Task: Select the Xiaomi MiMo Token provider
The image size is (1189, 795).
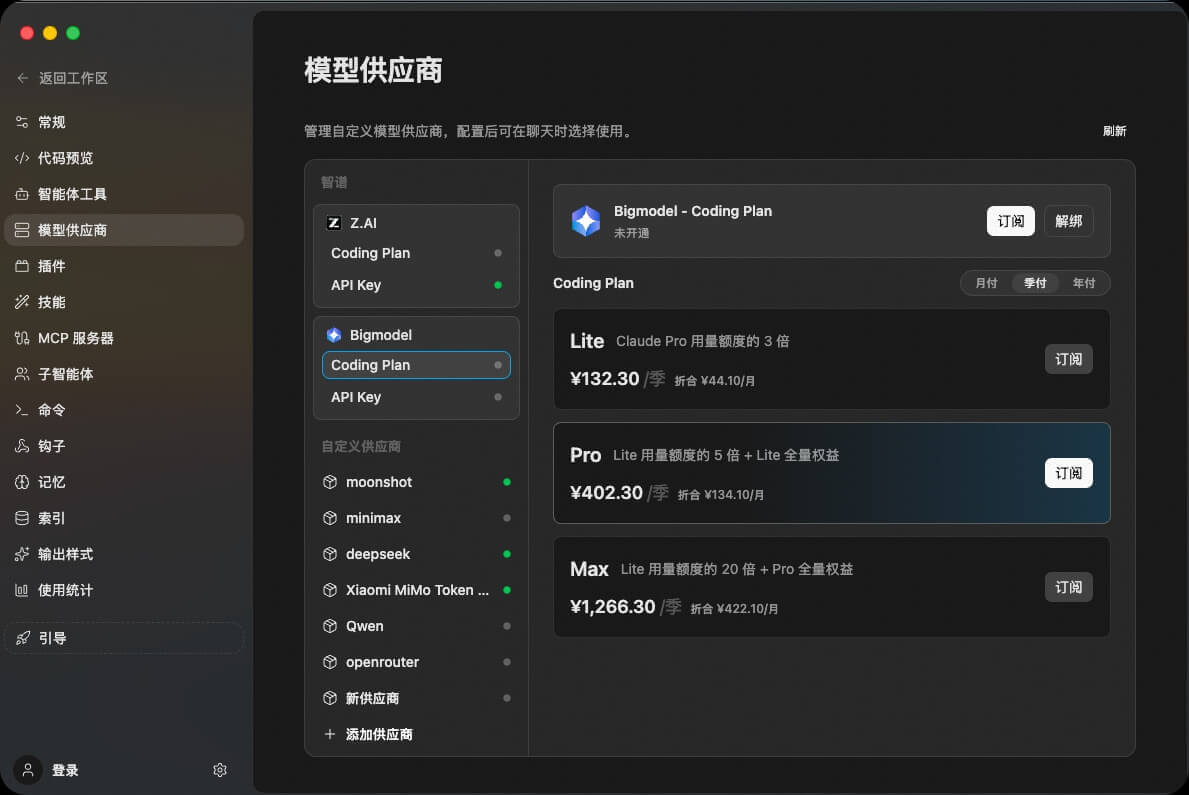Action: 416,590
